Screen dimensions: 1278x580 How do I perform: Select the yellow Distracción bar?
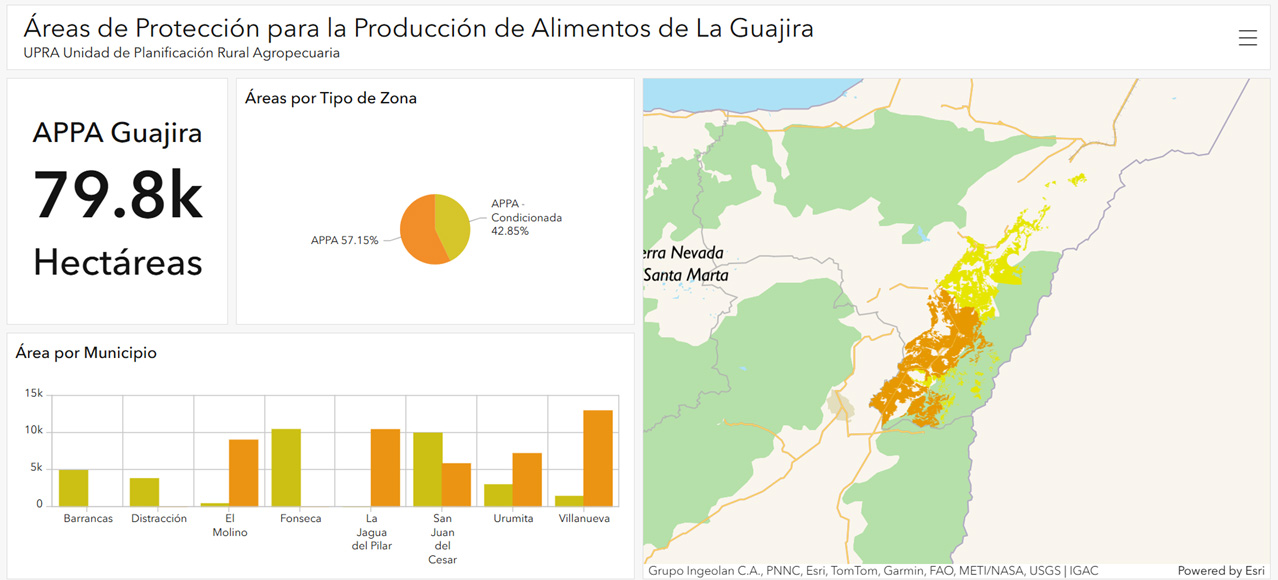tap(144, 491)
